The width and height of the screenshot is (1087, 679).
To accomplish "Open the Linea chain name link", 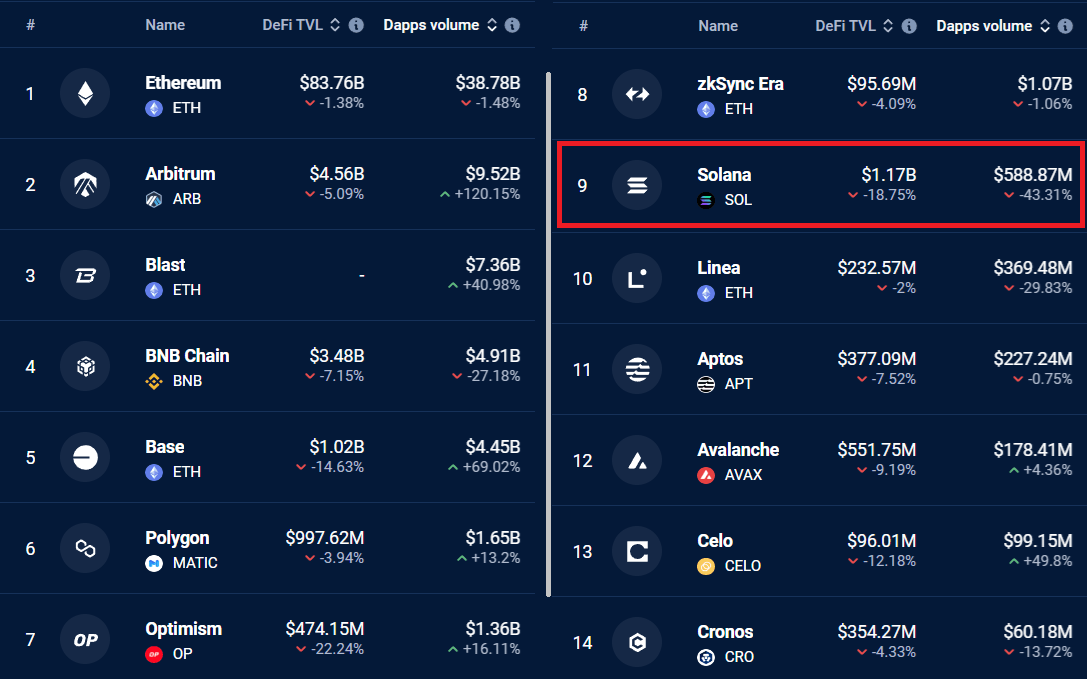I will point(719,268).
